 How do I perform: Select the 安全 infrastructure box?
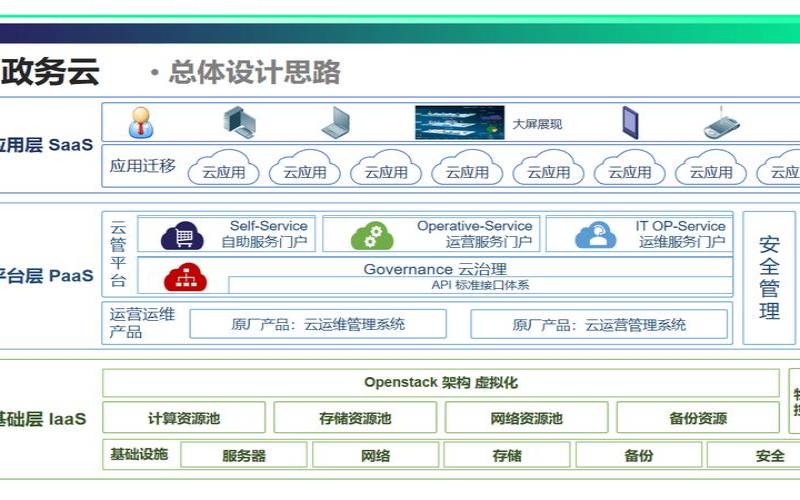pyautogui.click(x=754, y=455)
